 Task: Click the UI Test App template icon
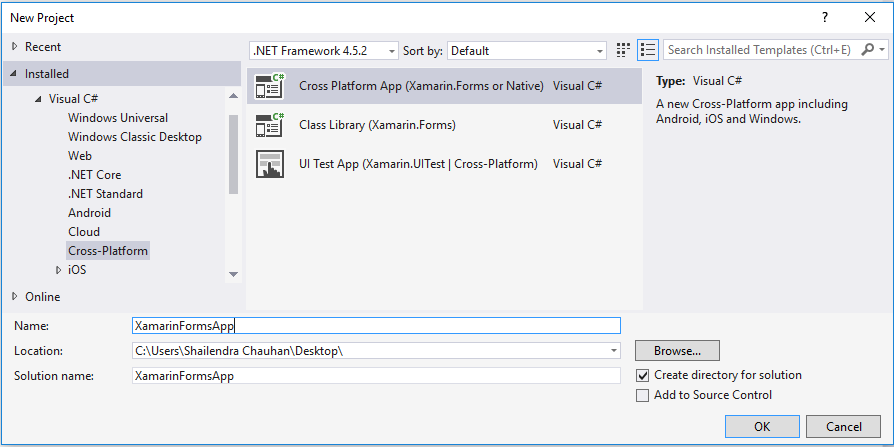point(270,164)
